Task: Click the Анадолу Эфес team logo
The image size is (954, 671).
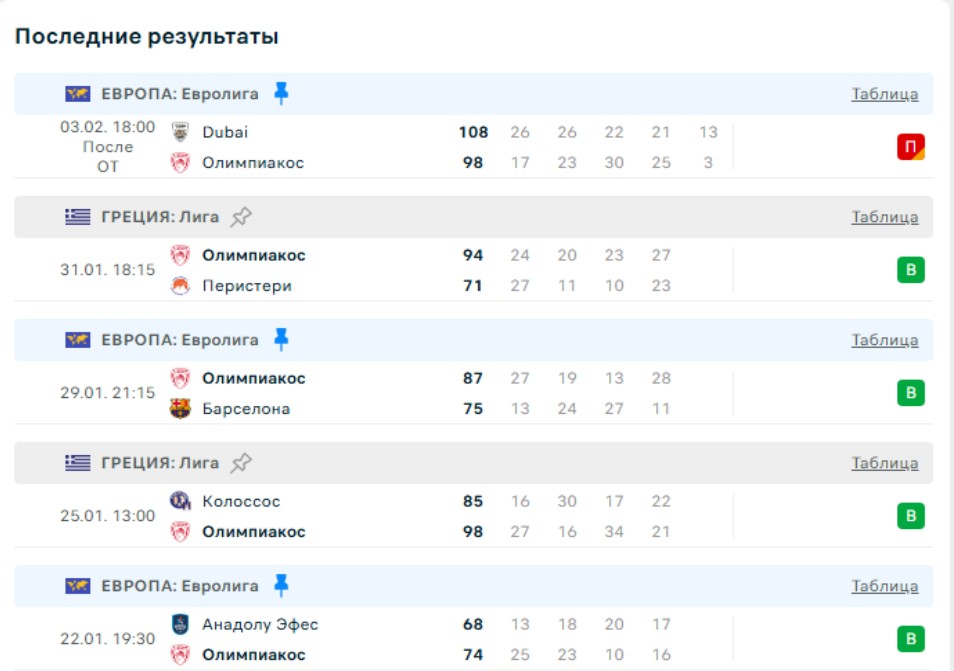Action: tap(180, 624)
